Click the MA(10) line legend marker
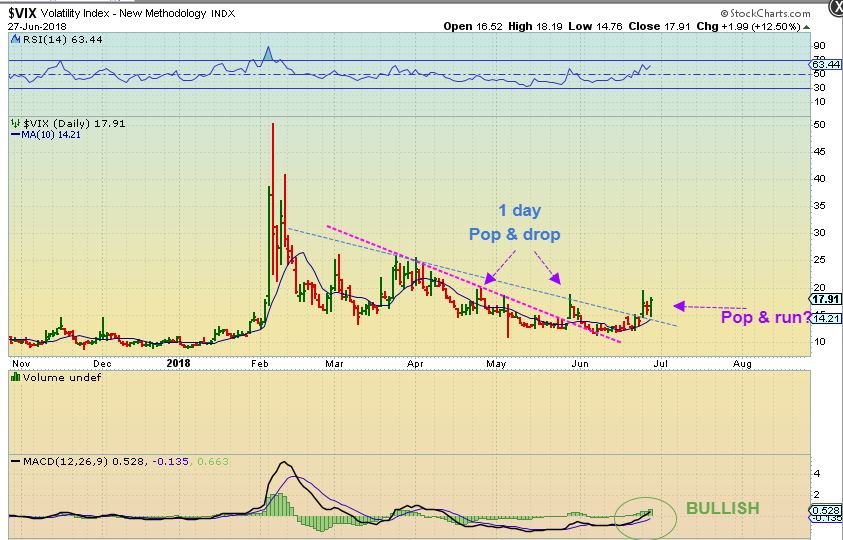 [13, 135]
